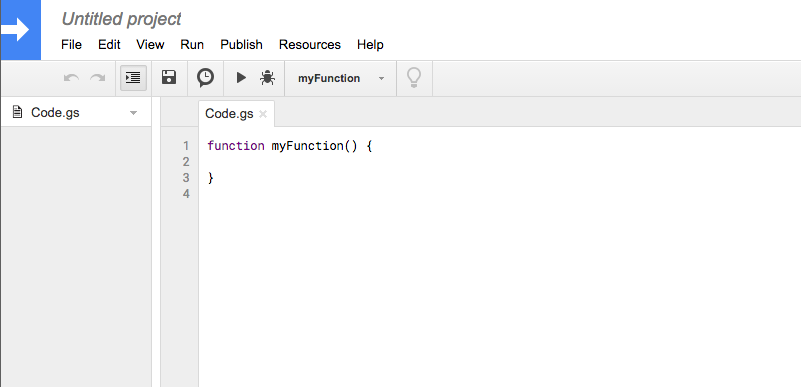This screenshot has width=801, height=387.
Task: Close the Code.gs editor tab
Action: point(263,114)
